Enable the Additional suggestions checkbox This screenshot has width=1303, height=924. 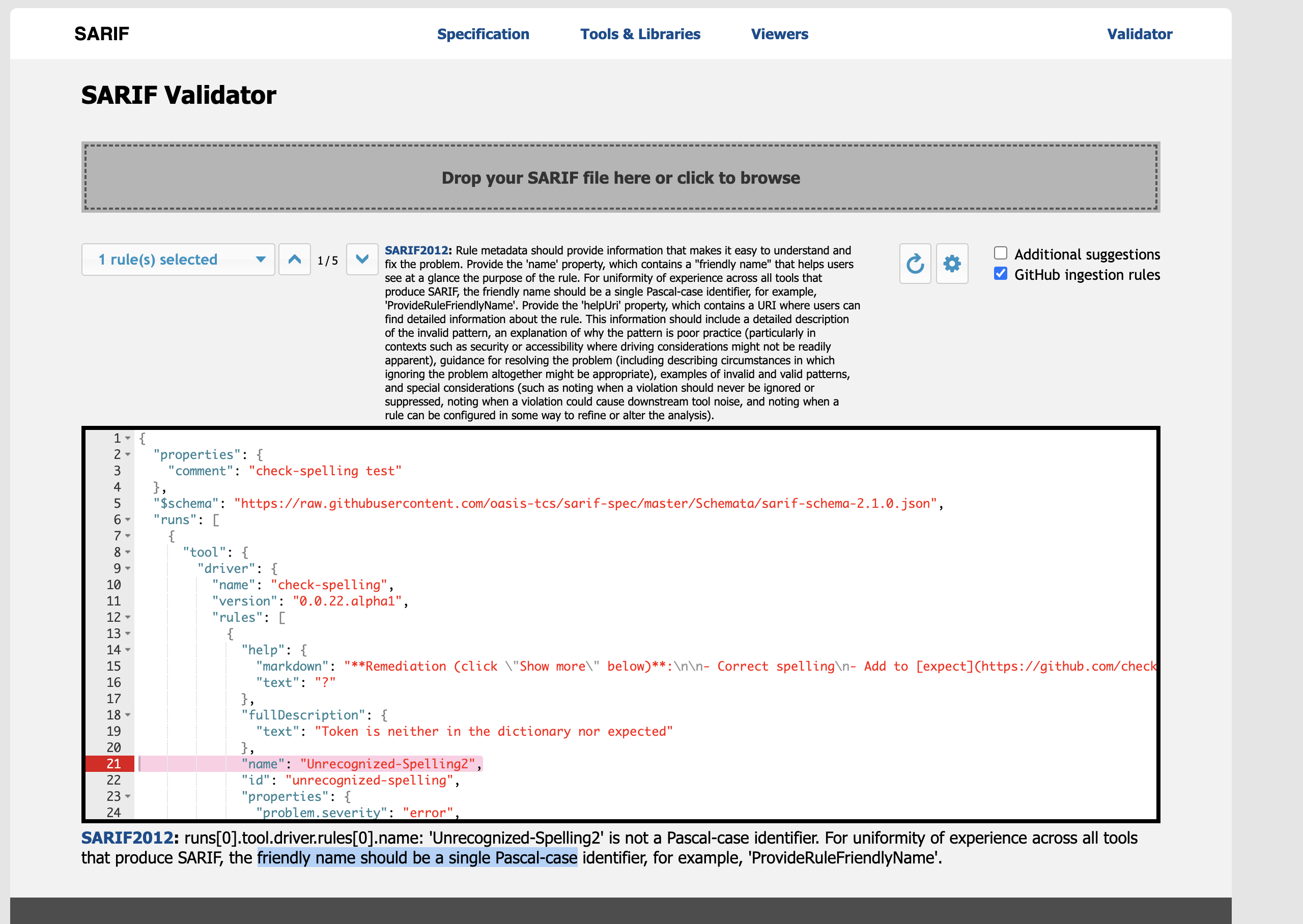(x=1000, y=252)
